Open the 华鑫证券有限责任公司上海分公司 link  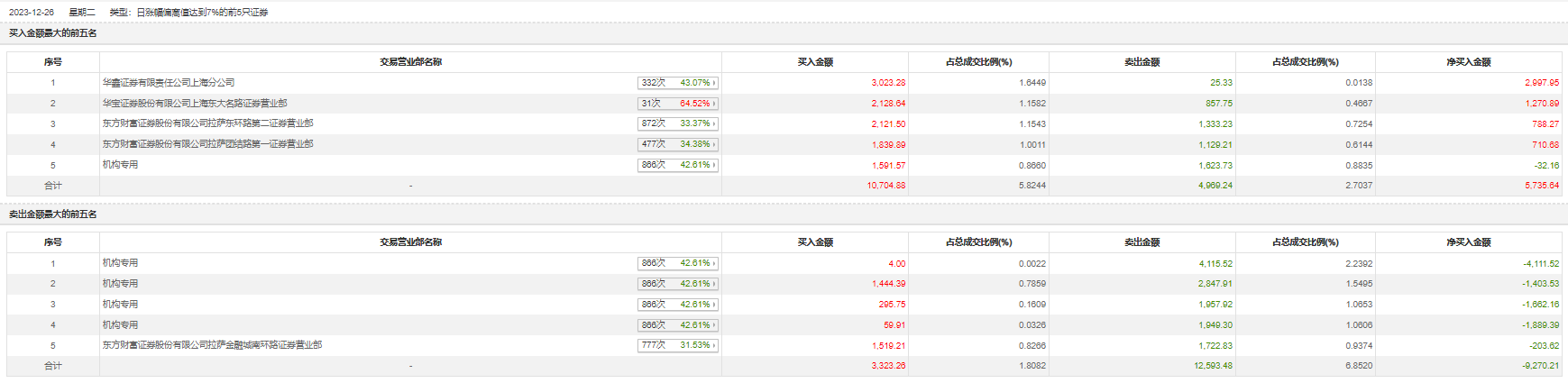(168, 83)
